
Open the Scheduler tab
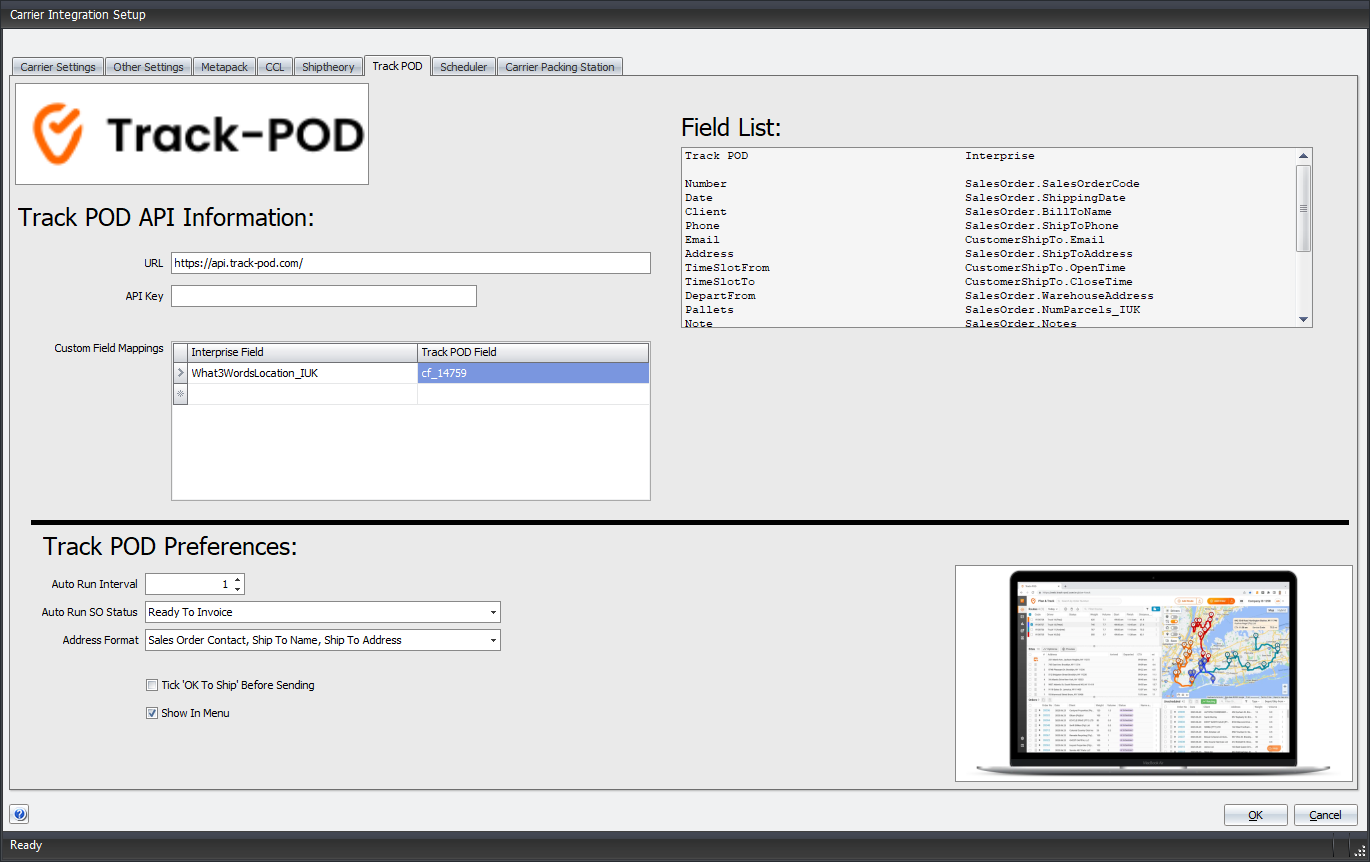pyautogui.click(x=464, y=67)
